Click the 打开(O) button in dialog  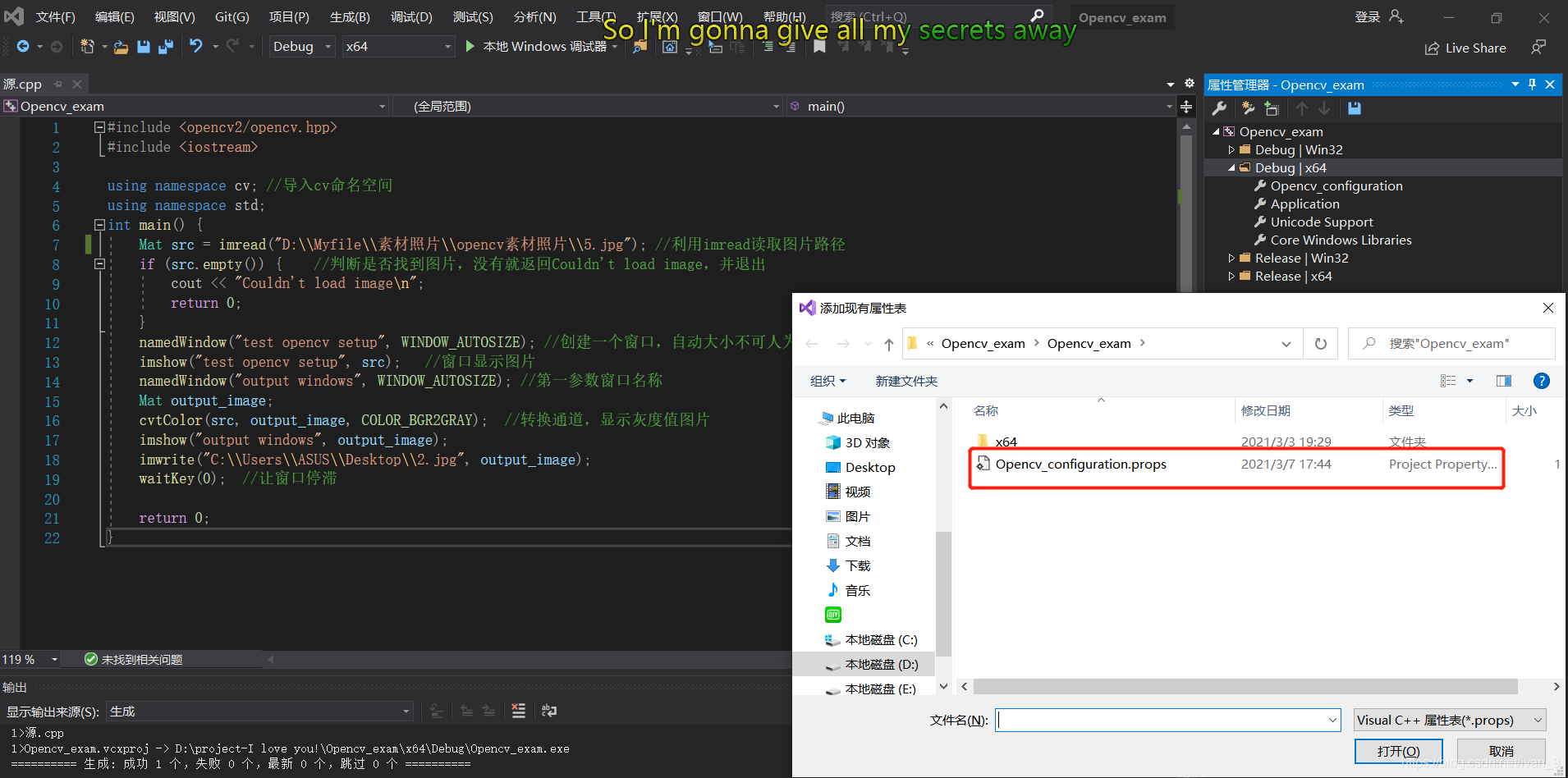tap(1398, 751)
